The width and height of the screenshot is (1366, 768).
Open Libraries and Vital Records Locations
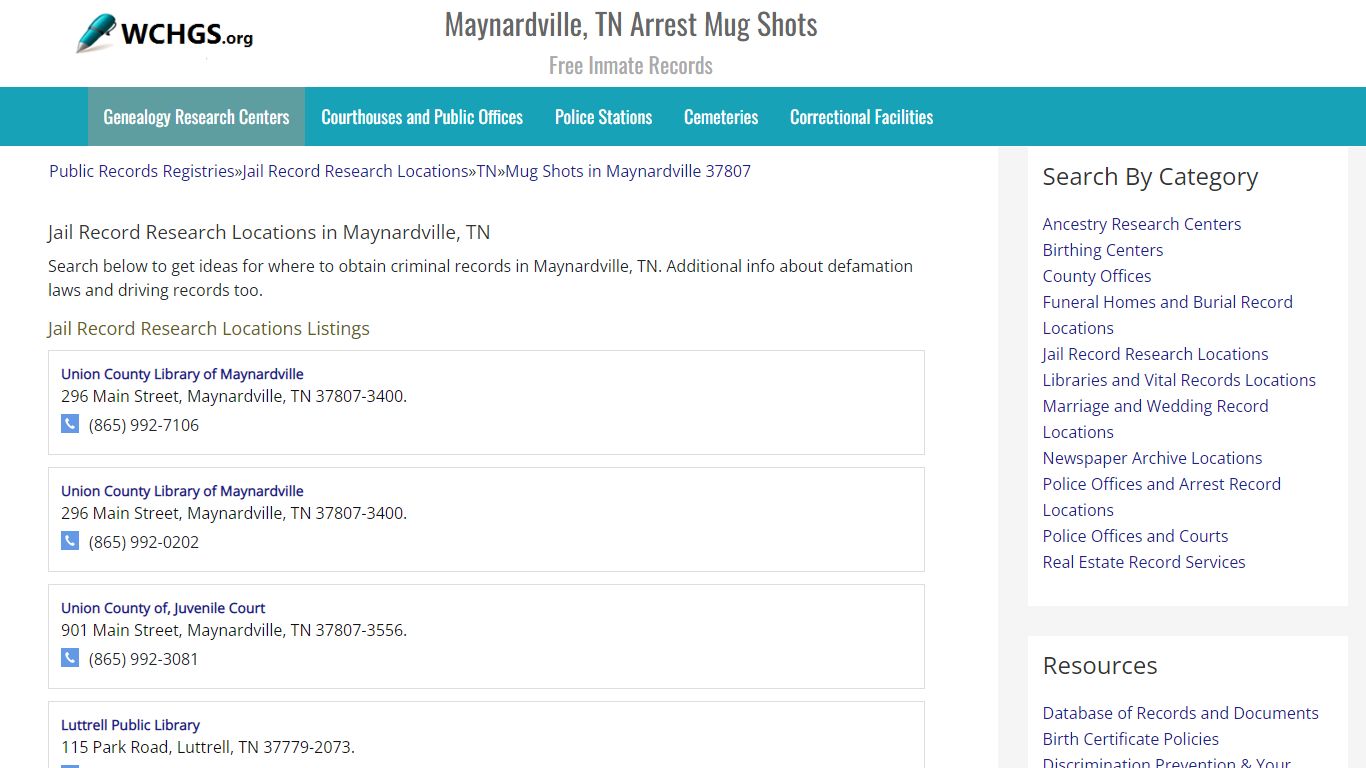(x=1179, y=380)
